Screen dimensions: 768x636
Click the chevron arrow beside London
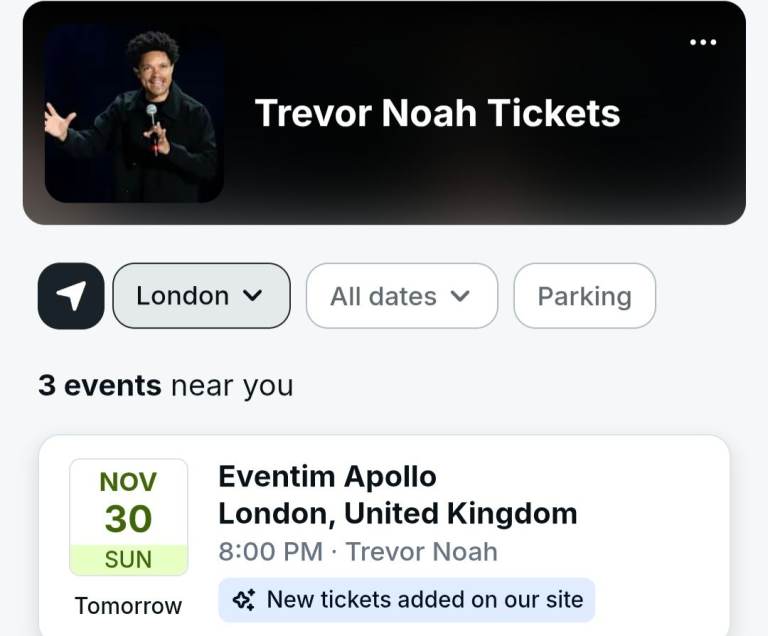(x=253, y=296)
